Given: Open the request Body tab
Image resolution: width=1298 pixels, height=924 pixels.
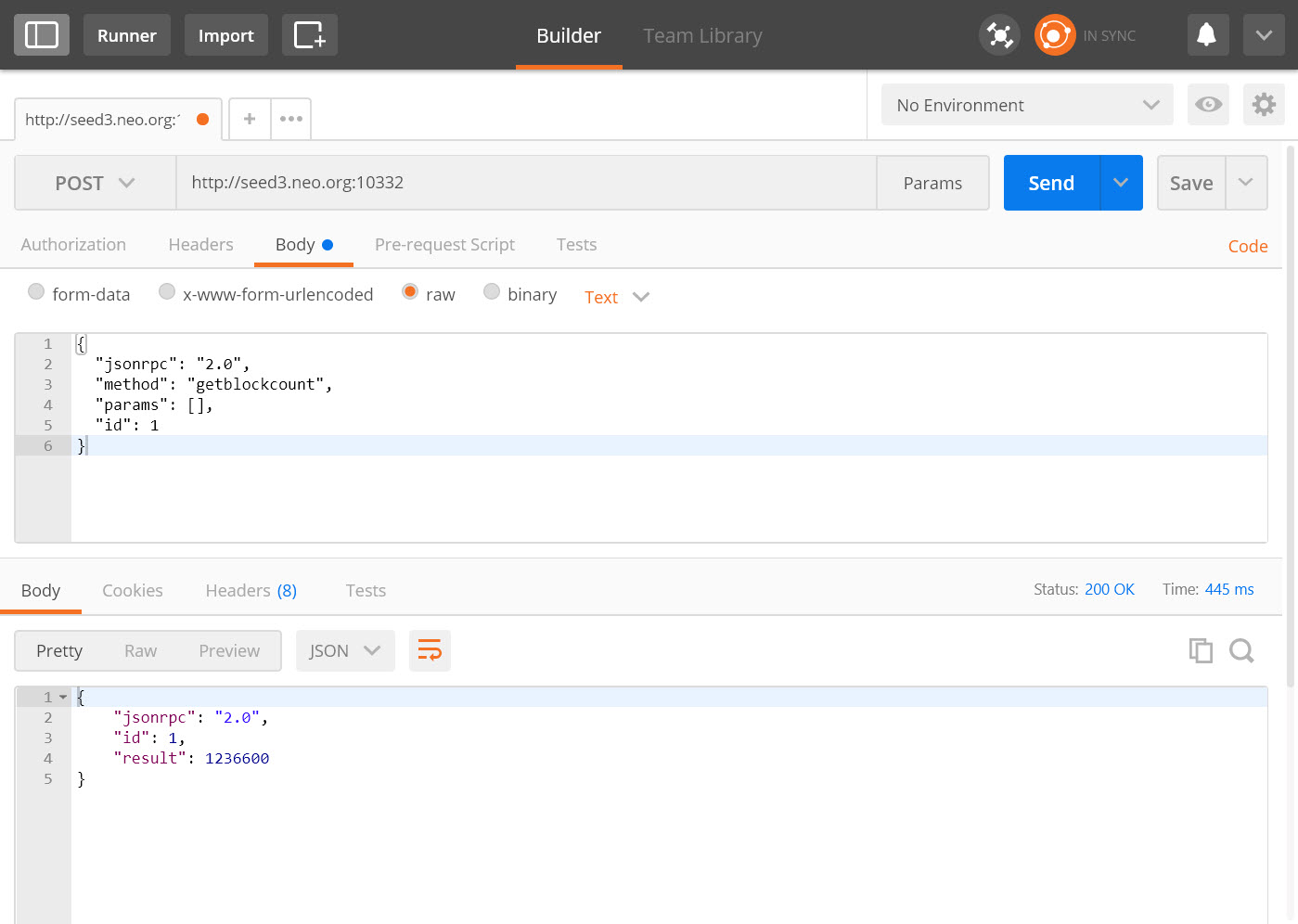Looking at the screenshot, I should tap(303, 245).
